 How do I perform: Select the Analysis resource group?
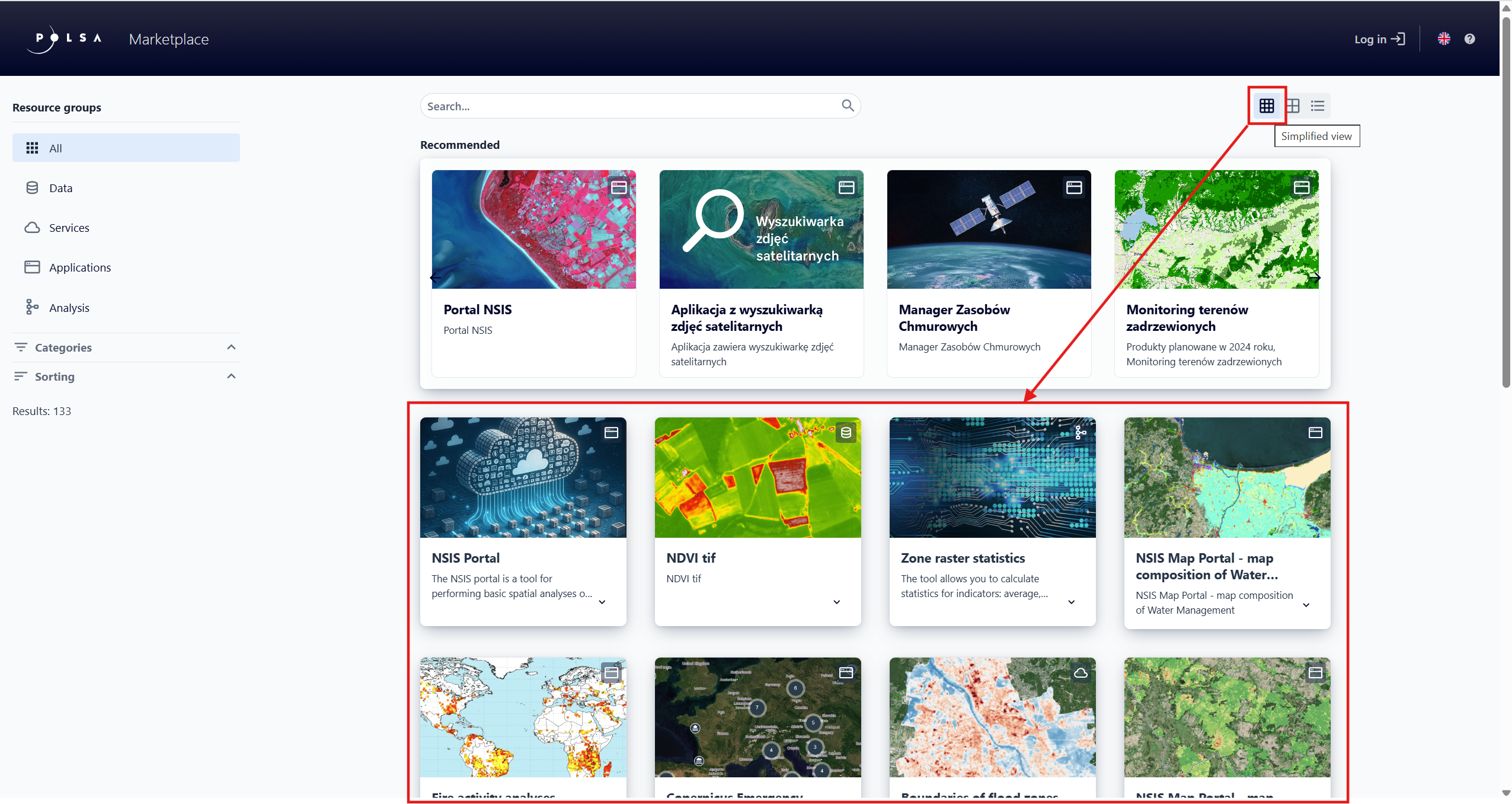(69, 308)
